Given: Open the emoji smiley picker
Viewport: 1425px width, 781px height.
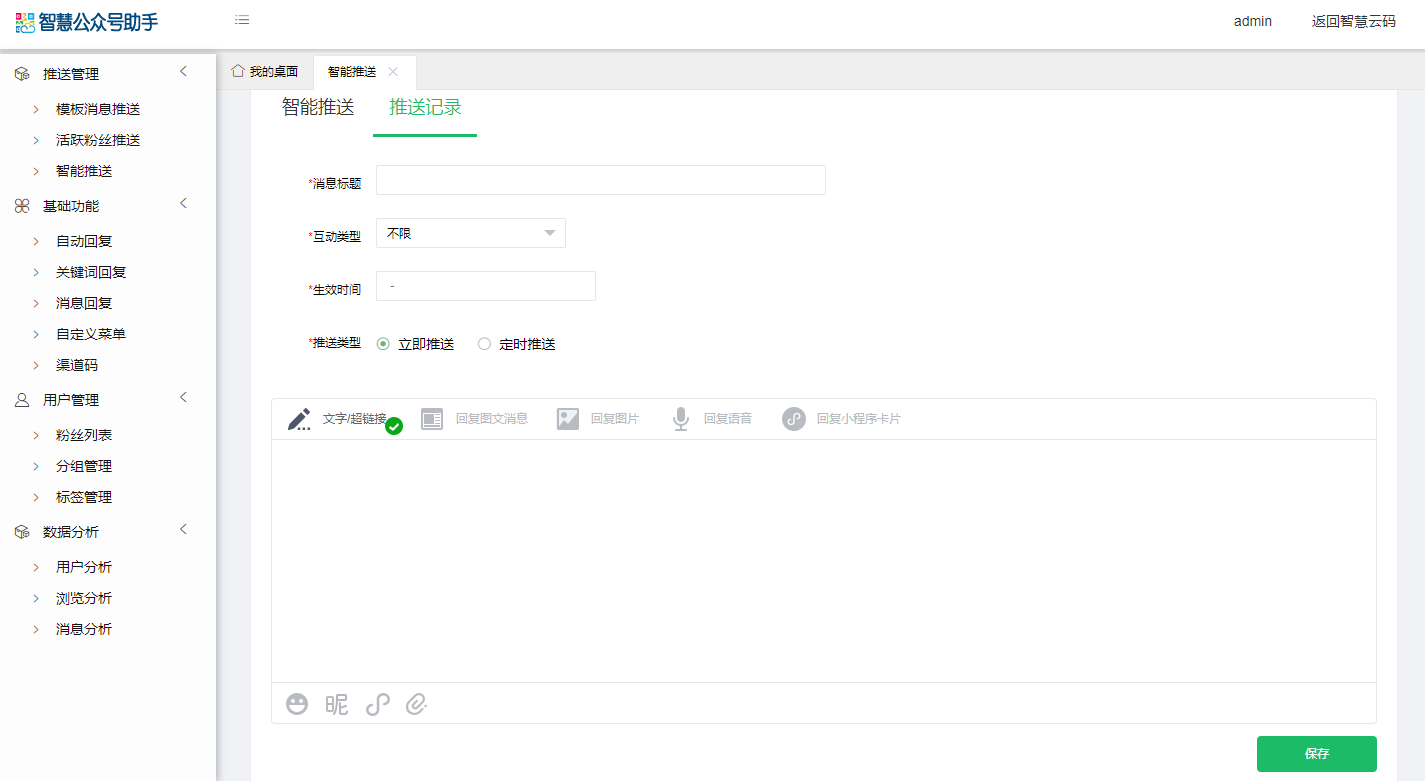Looking at the screenshot, I should point(297,704).
